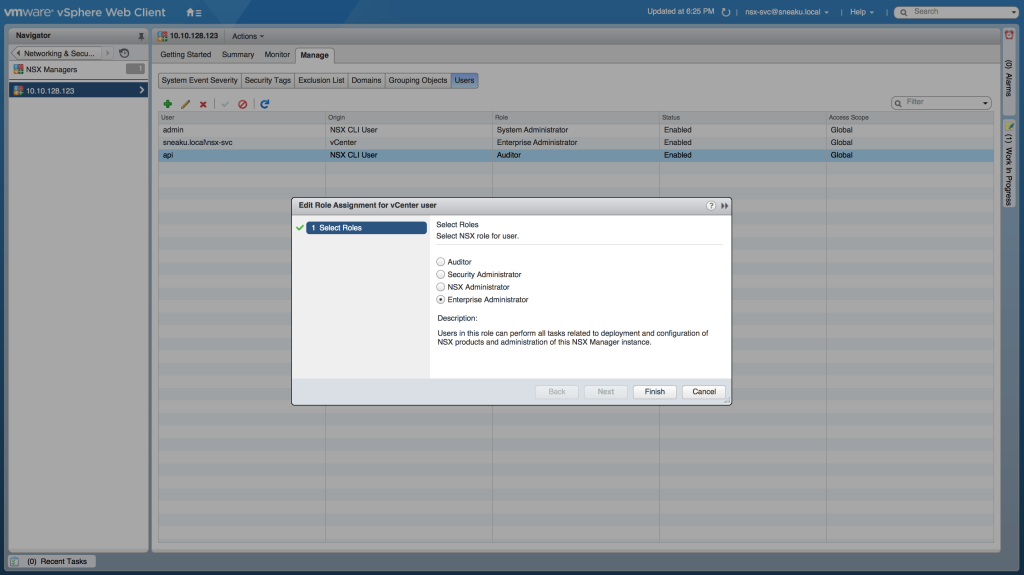Viewport: 1024px width, 575px height.
Task: Open the home menu icon
Action: coord(193,12)
